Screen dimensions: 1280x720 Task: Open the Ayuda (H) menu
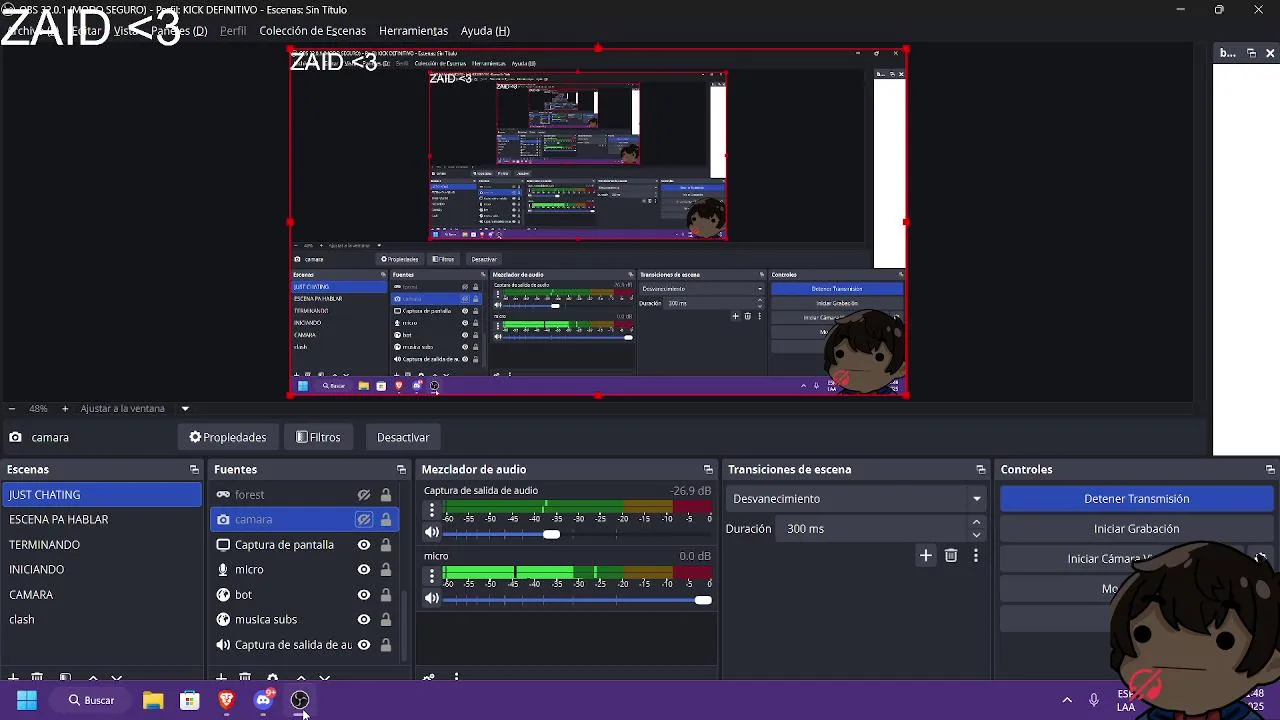point(485,31)
